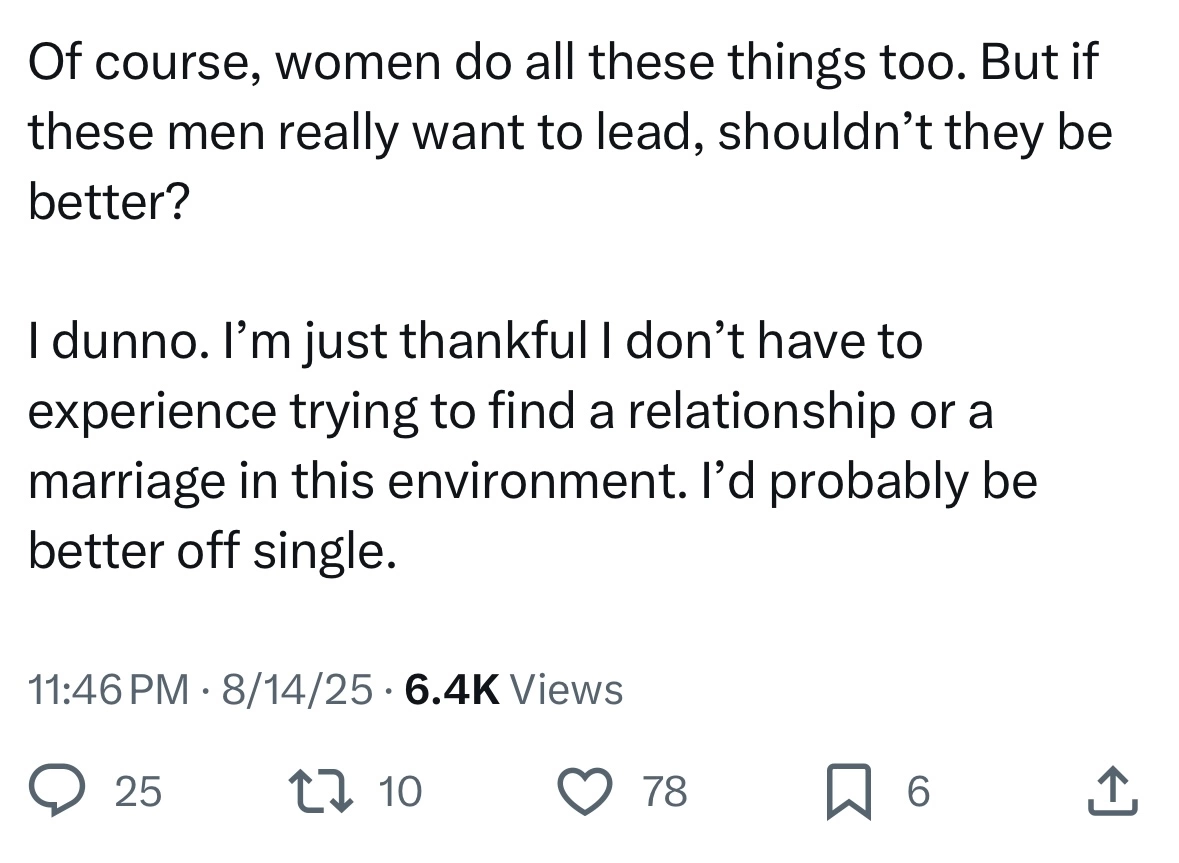Click the line 'marriage in this environment'
The height and width of the screenshot is (863, 1179).
pyautogui.click(x=532, y=482)
